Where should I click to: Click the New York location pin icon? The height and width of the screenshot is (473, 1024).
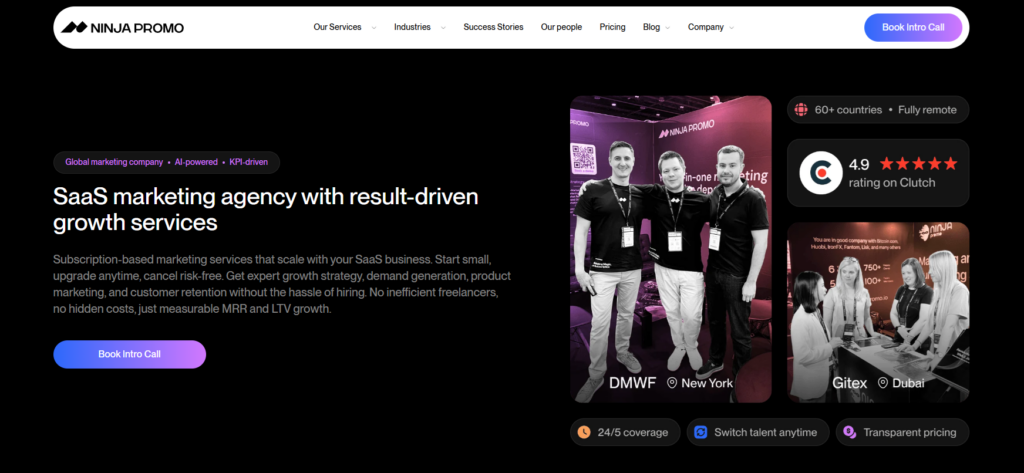click(x=671, y=383)
